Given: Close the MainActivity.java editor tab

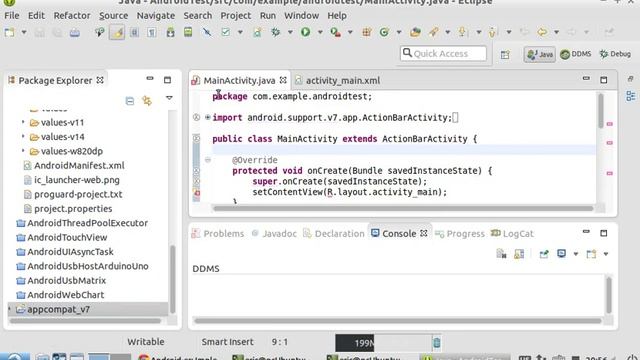Looking at the screenshot, I should pyautogui.click(x=283, y=80).
